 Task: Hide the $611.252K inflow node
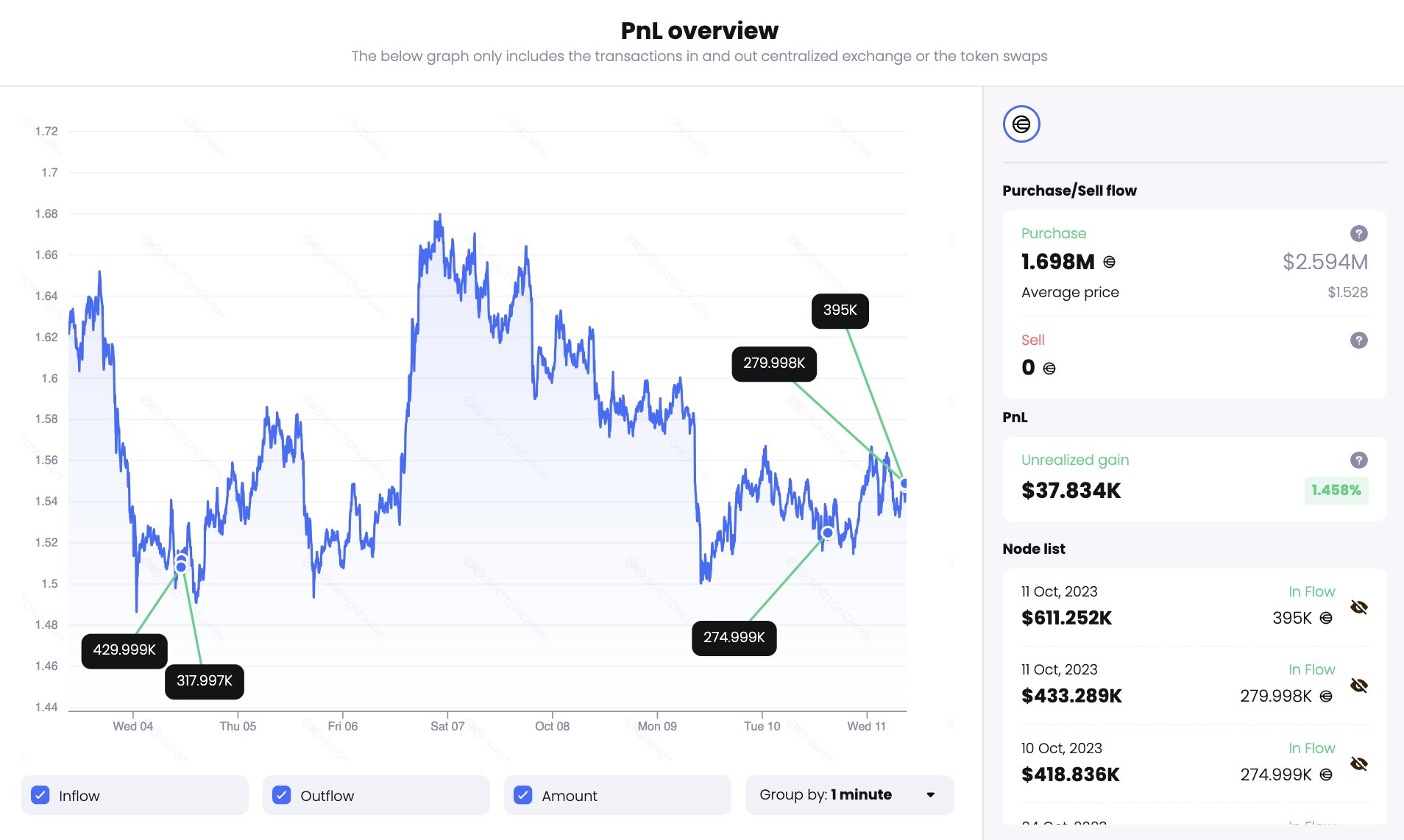pos(1358,607)
